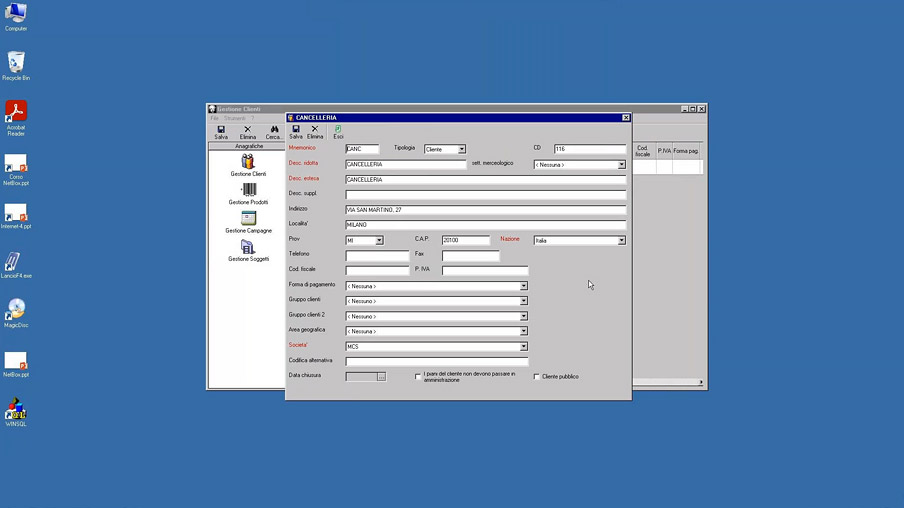Toggle the 'piani del cliente' administration checkbox
904x508 pixels.
click(x=418, y=377)
